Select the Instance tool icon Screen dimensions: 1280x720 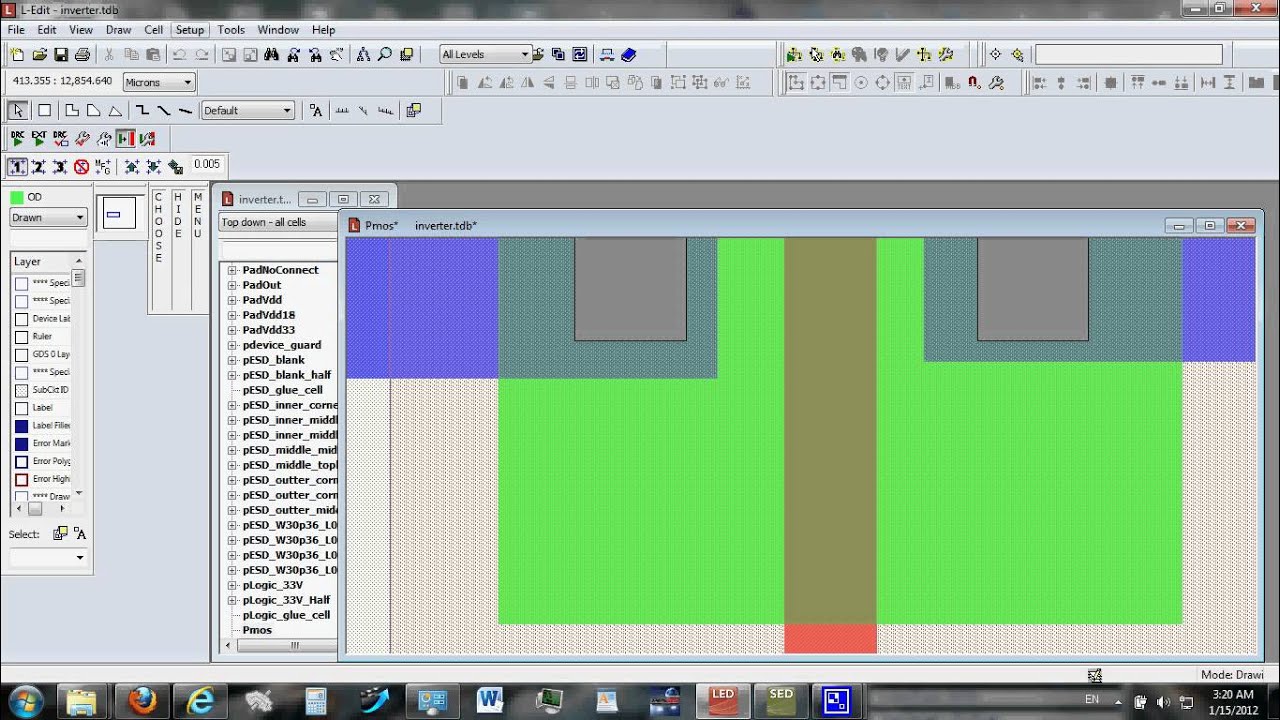(x=413, y=110)
